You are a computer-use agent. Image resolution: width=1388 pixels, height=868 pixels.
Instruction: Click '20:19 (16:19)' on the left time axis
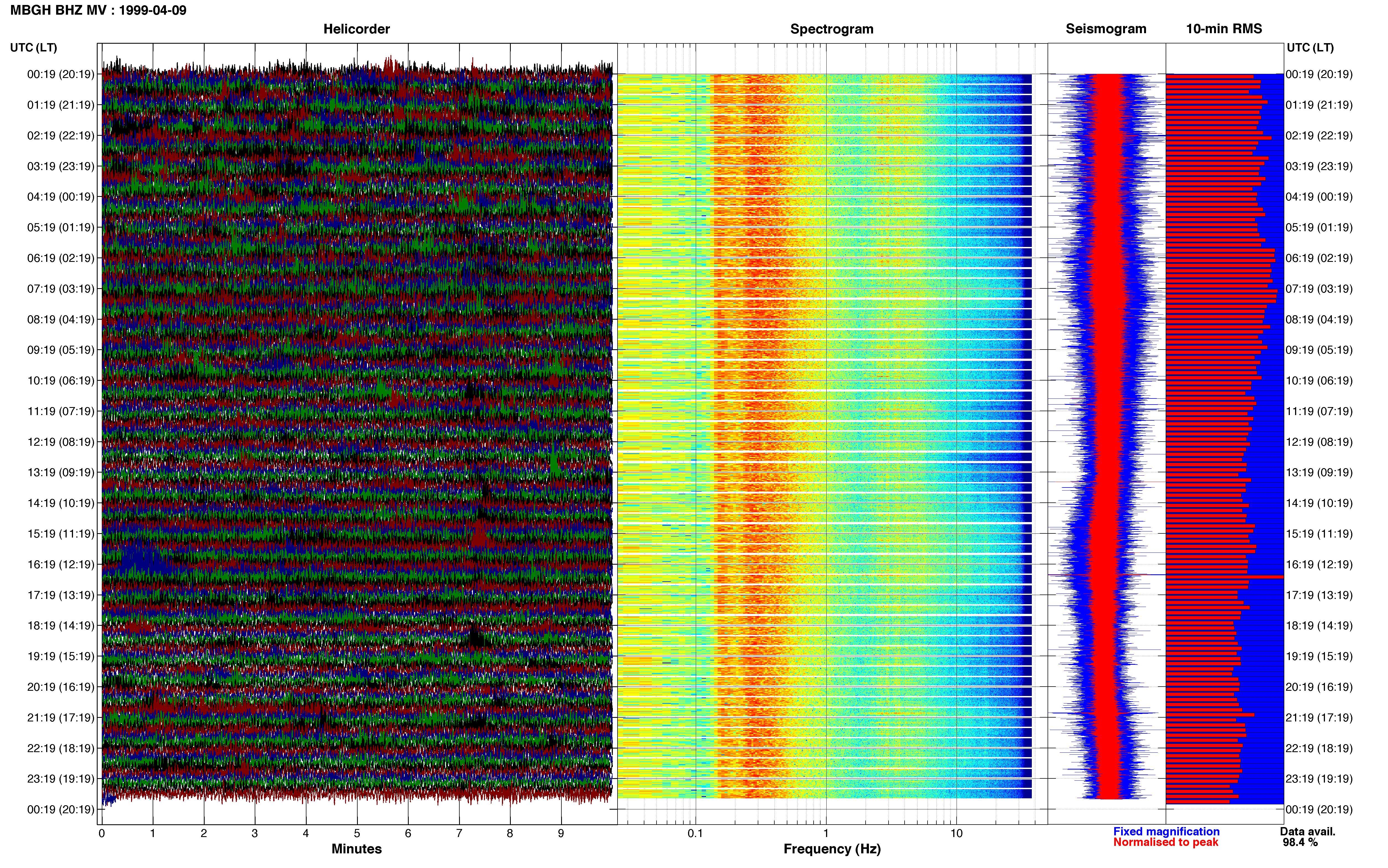click(x=61, y=687)
